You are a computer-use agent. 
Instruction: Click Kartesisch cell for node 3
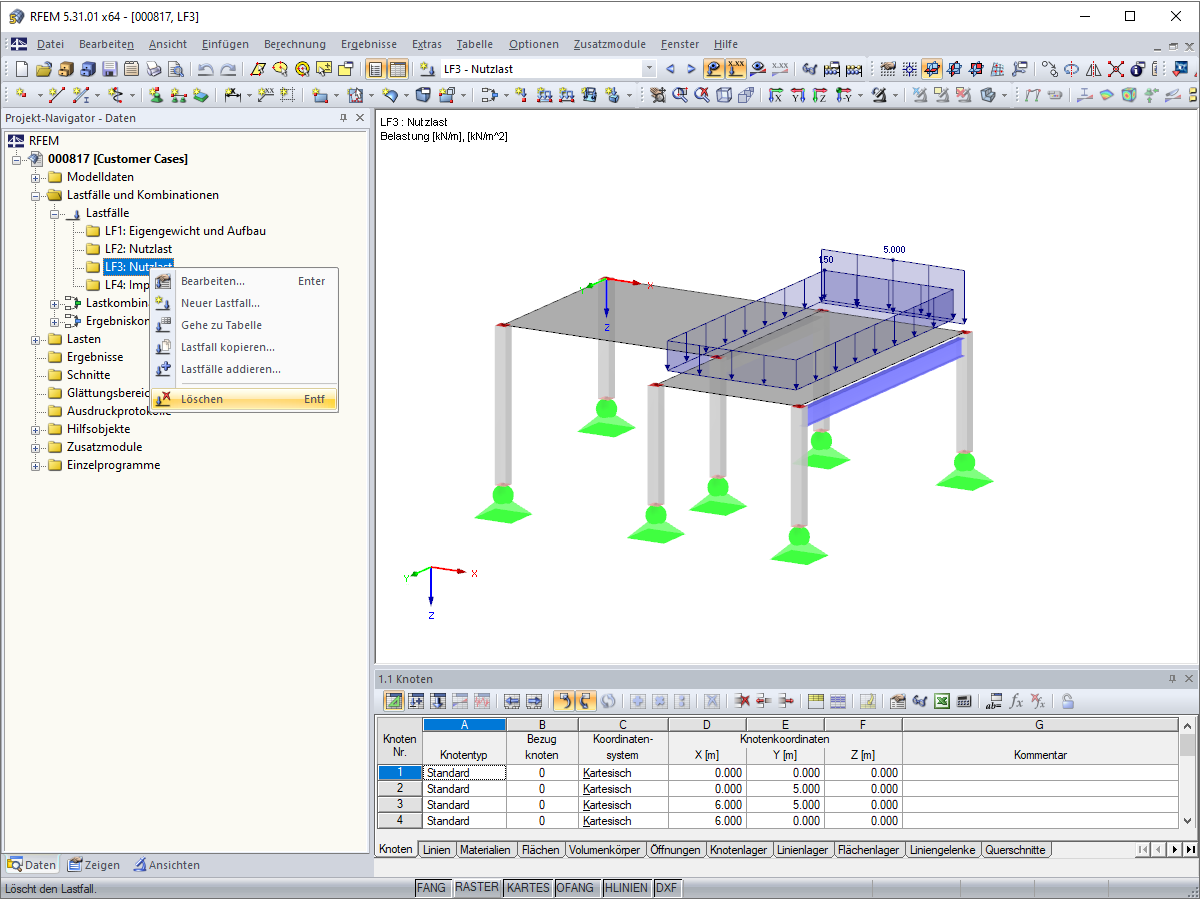(x=623, y=805)
